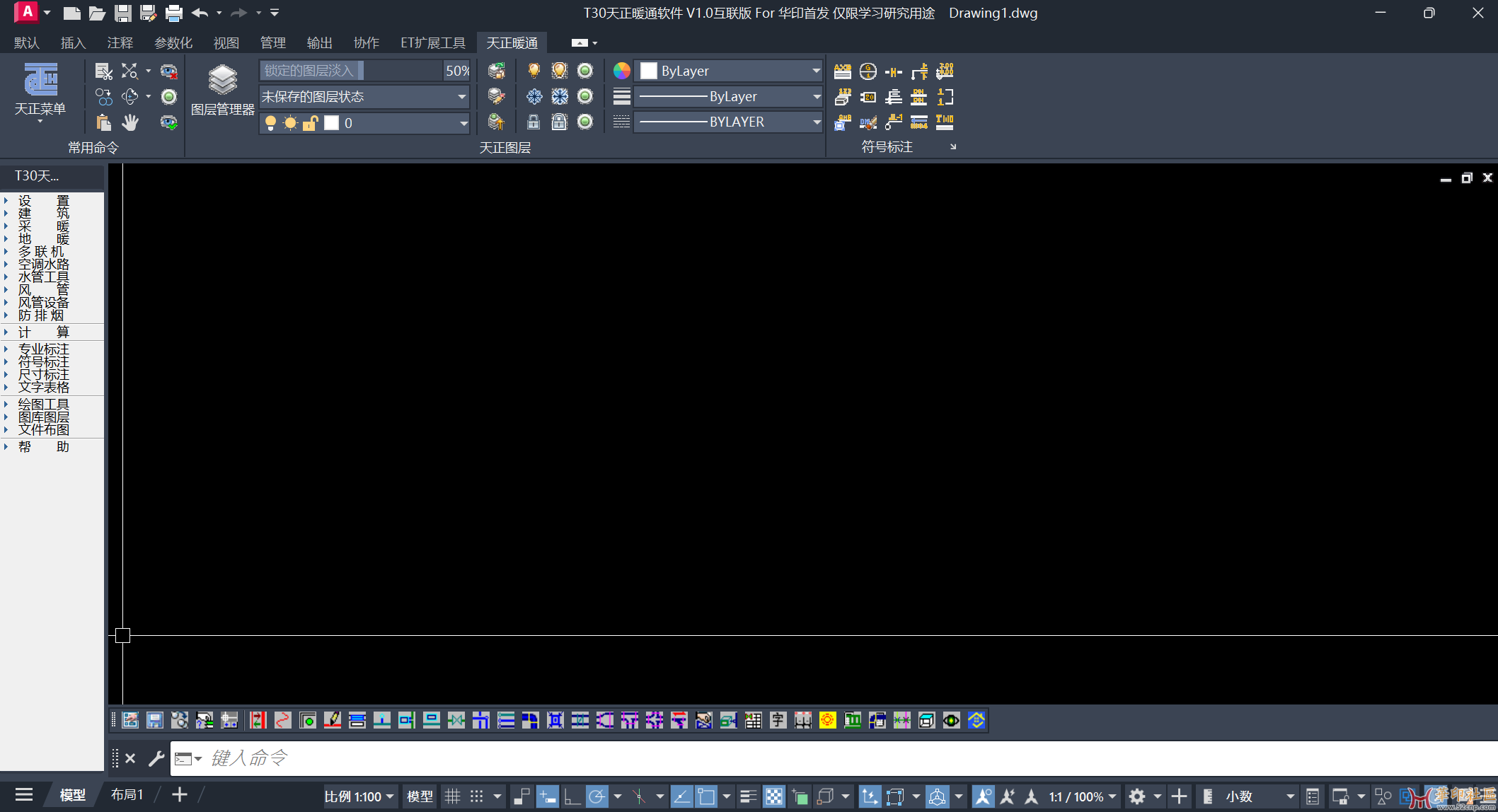This screenshot has width=1498, height=812.
Task: Click the paste clipboard icon in 常用命令
Action: [x=104, y=122]
